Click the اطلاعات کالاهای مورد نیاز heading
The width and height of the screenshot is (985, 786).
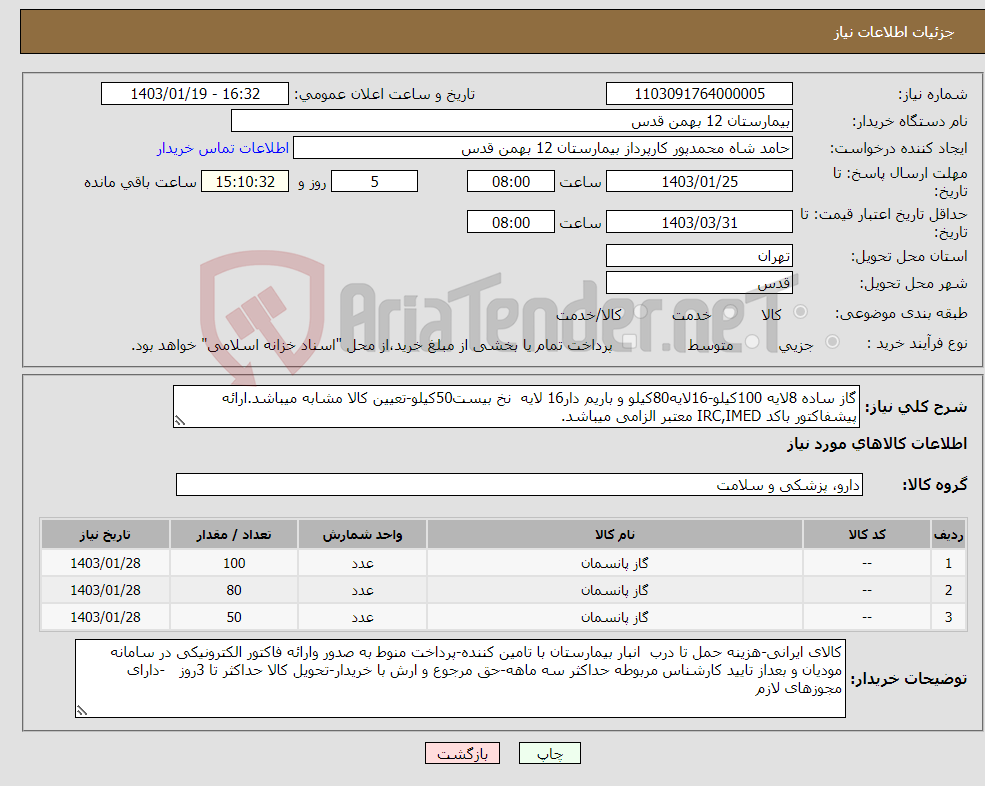[x=877, y=444]
